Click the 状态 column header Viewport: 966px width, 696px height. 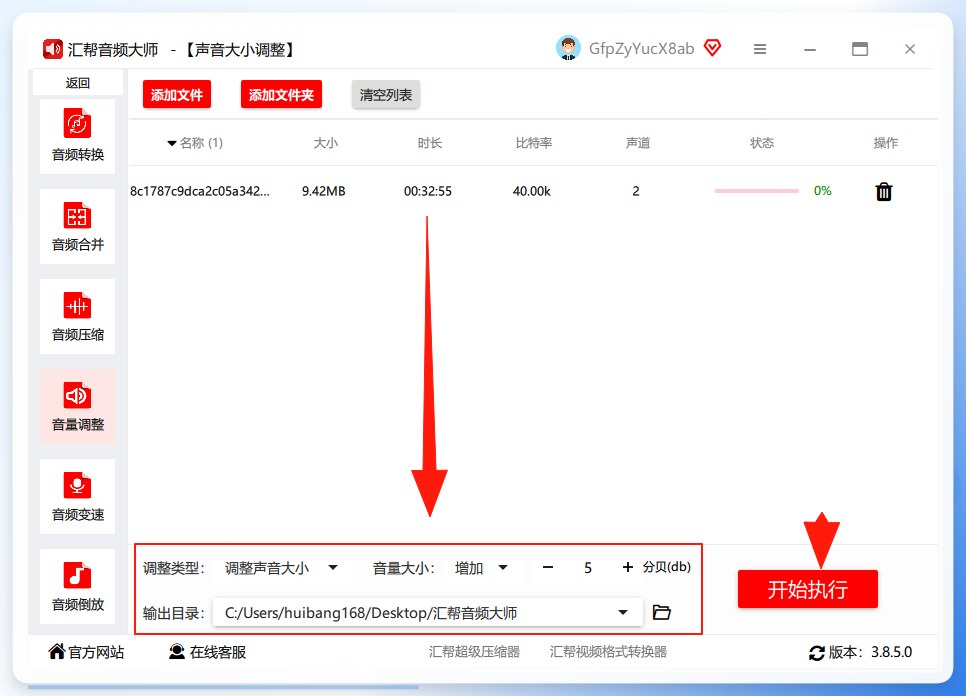click(761, 143)
